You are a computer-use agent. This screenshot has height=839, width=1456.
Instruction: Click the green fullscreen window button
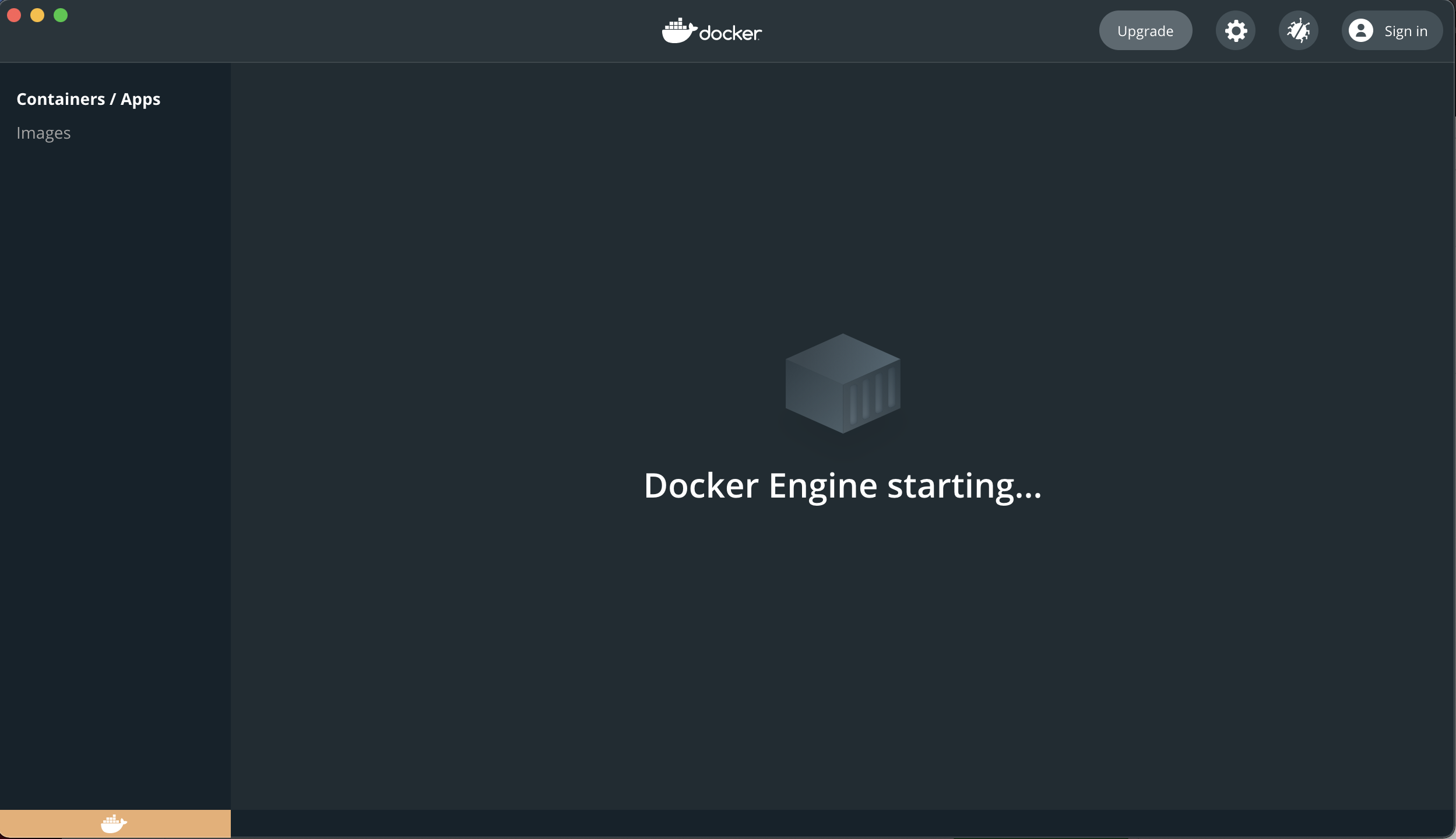coord(61,15)
